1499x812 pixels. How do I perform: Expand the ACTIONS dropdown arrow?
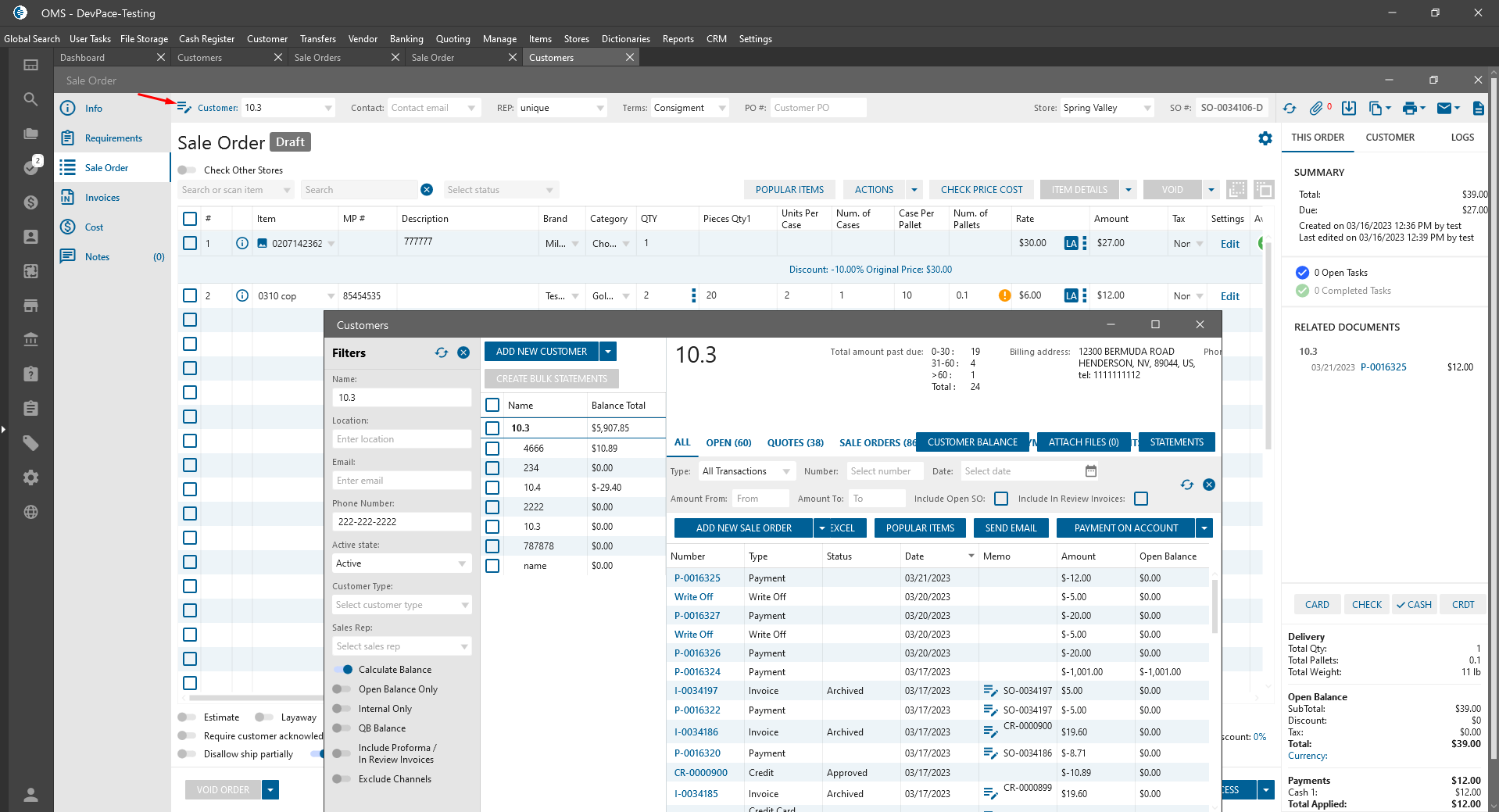tap(914, 190)
